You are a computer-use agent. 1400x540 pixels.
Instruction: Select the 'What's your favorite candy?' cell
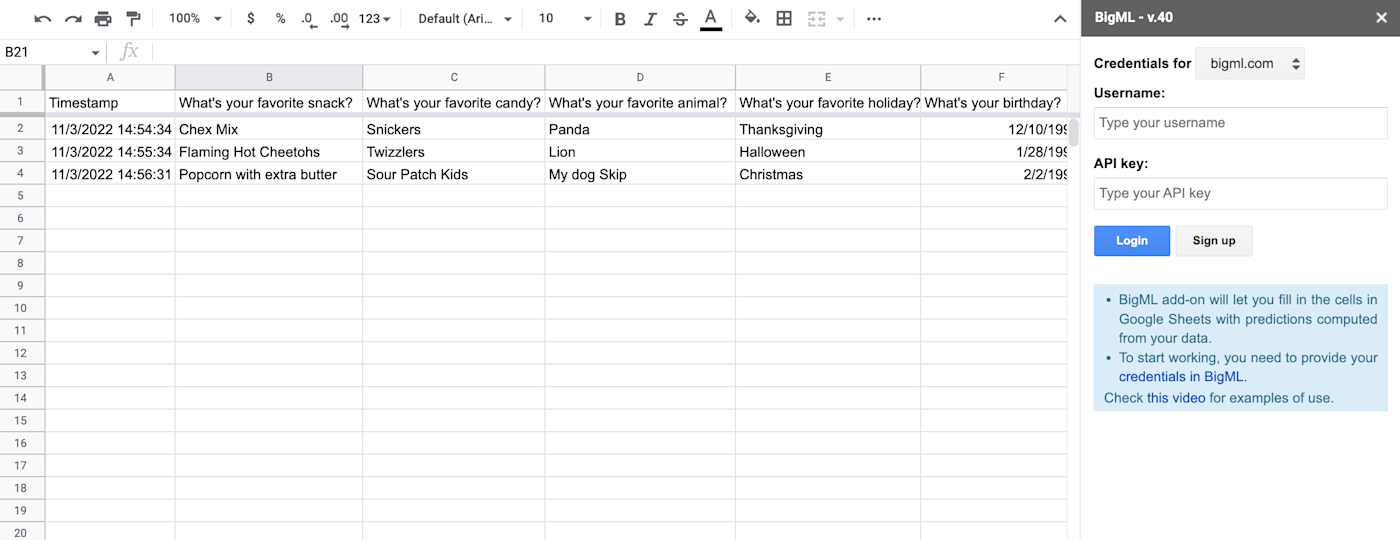[x=454, y=102]
